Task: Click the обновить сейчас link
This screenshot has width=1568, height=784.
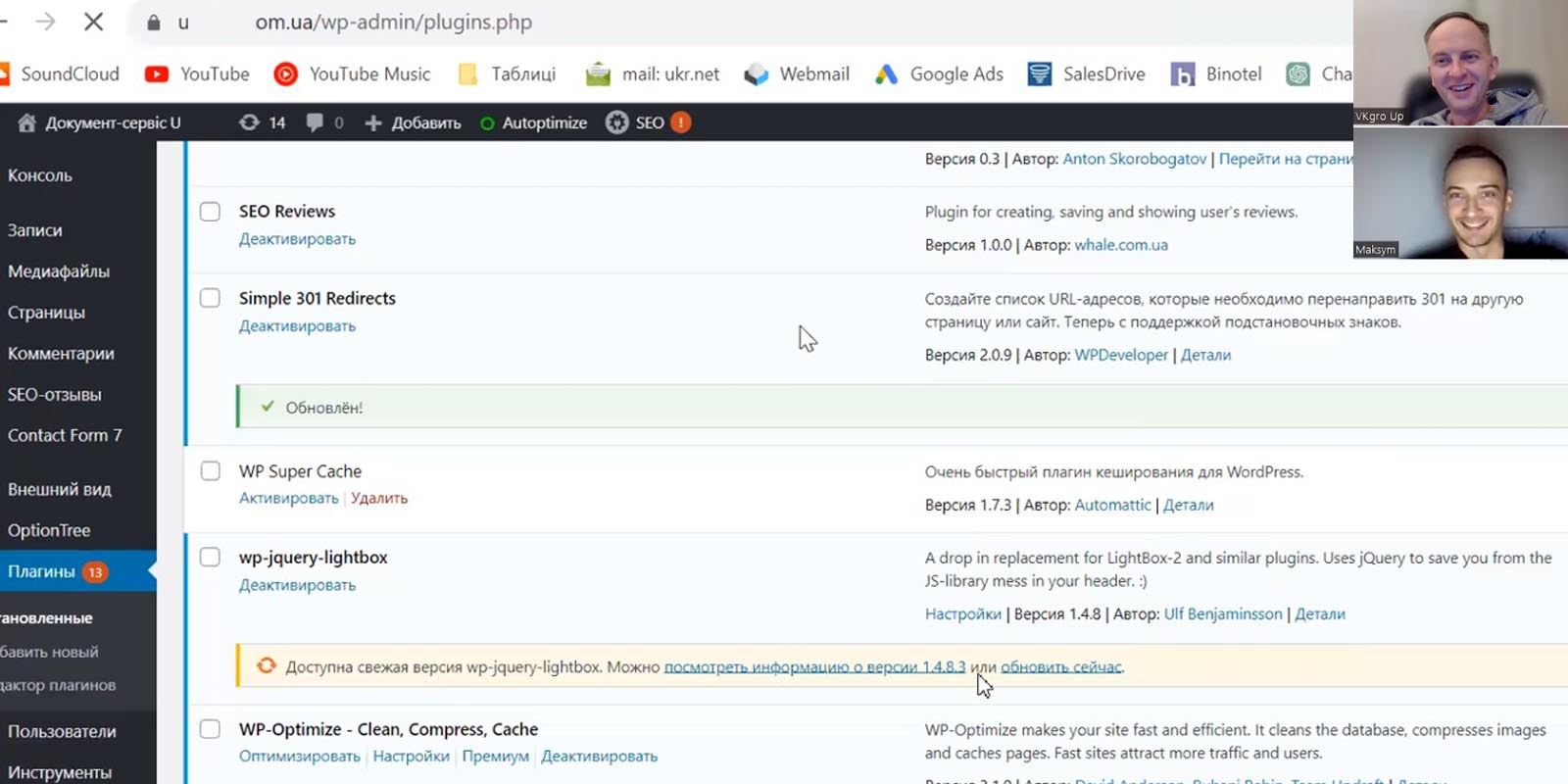Action: click(x=1061, y=667)
